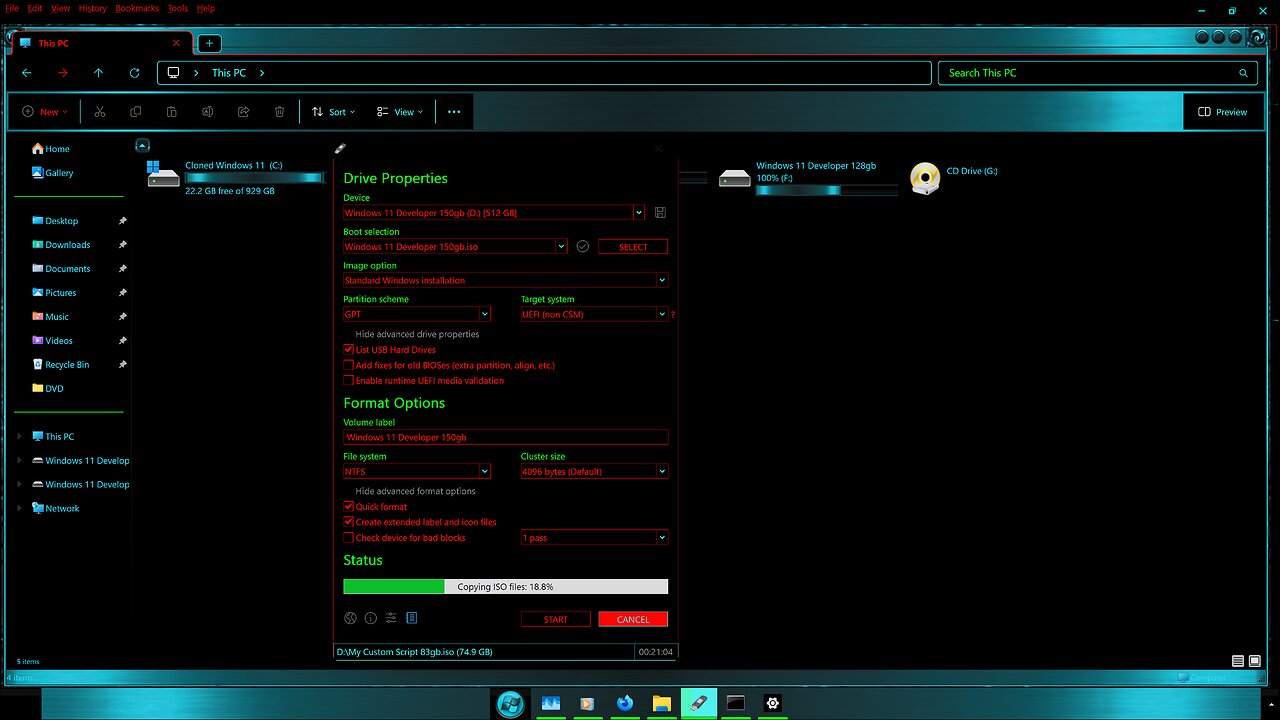Open the Sort dropdown in Explorer toolbar
The height and width of the screenshot is (720, 1280).
(333, 112)
